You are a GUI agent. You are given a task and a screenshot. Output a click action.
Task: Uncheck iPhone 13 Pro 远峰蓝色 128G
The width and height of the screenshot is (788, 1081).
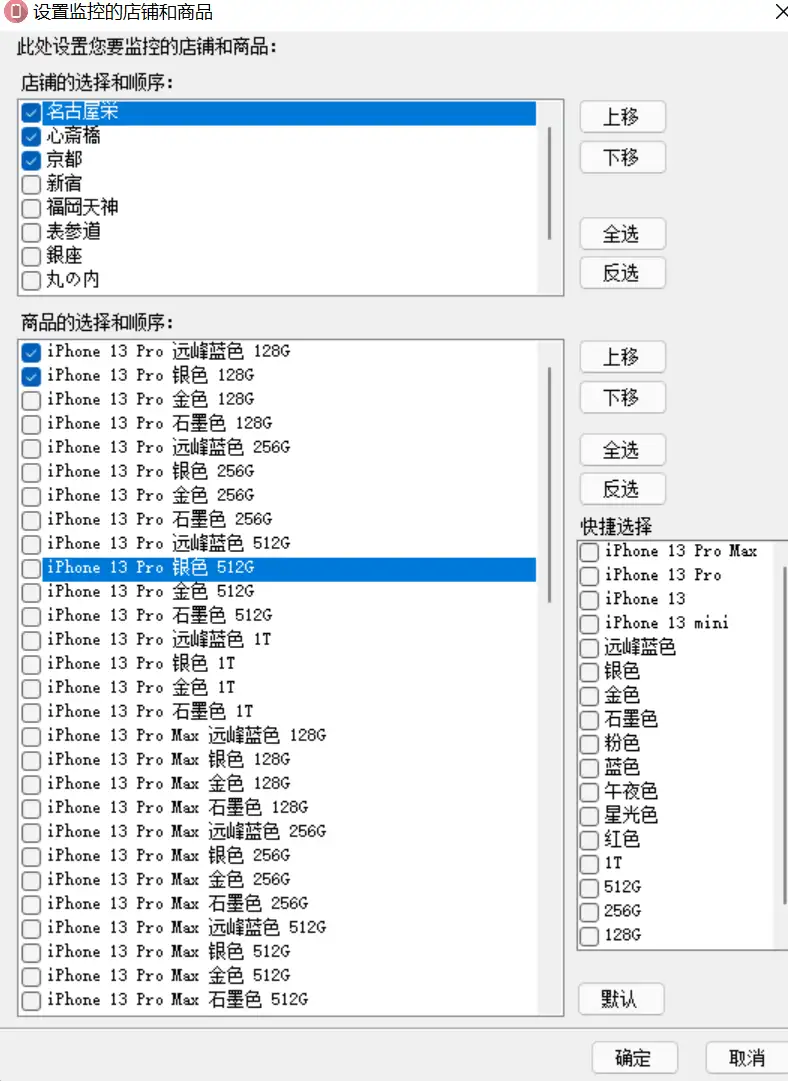pos(31,352)
